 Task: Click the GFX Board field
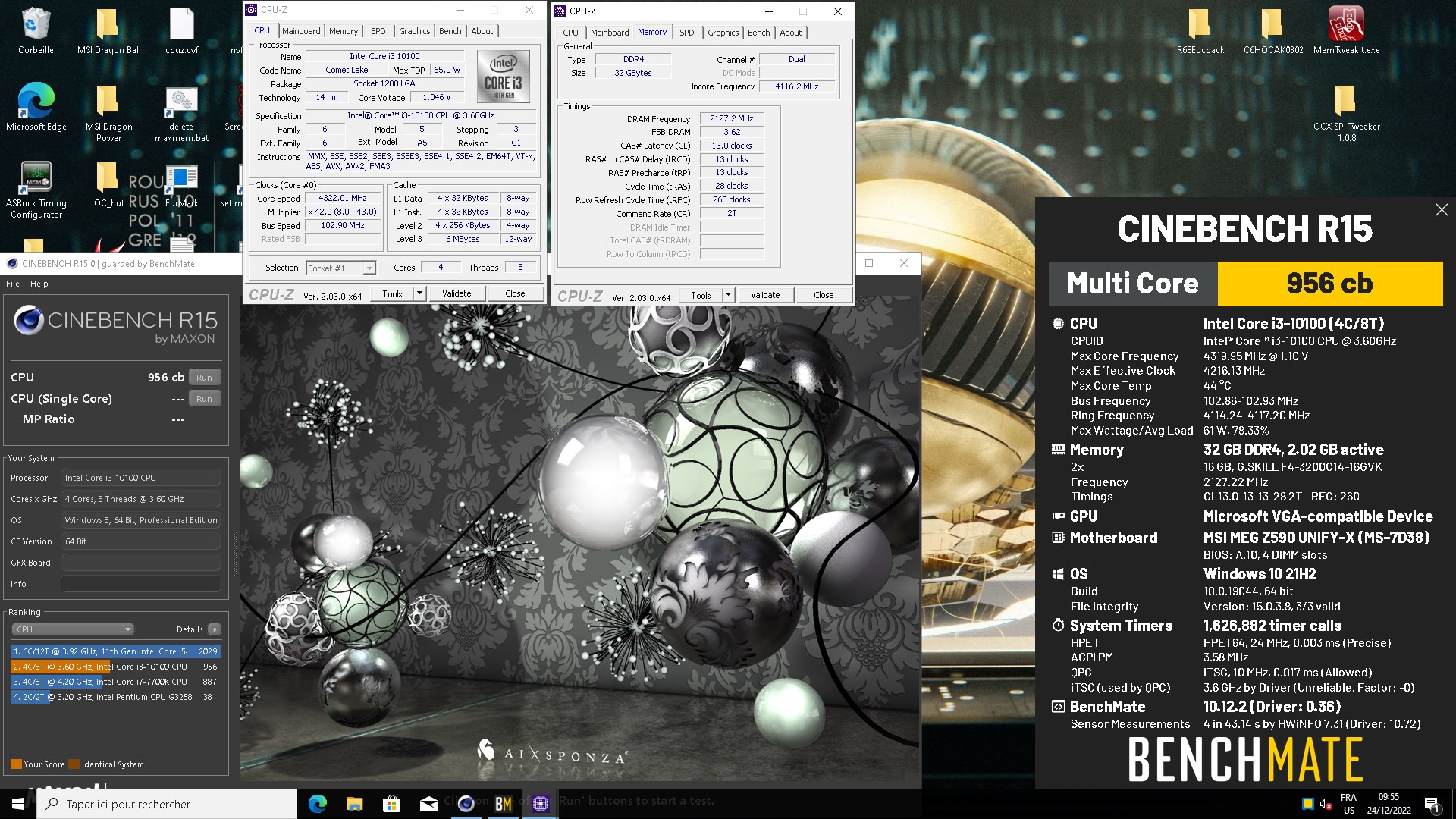point(141,563)
